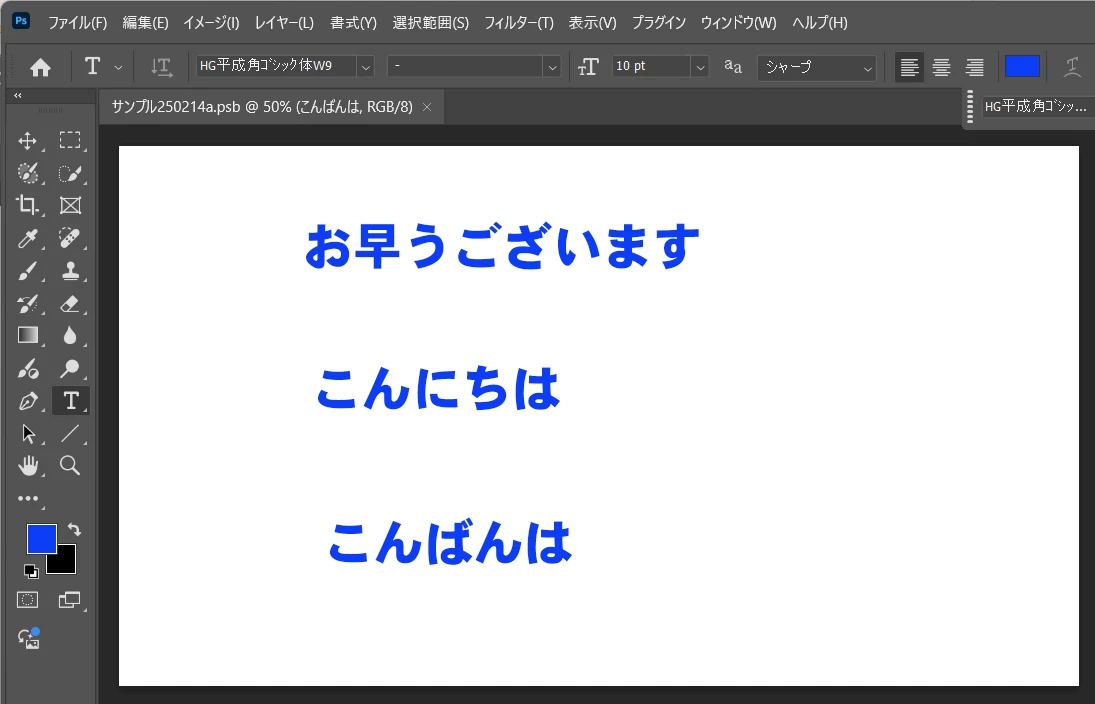Select the Line tool
This screenshot has width=1095, height=704.
(70, 434)
